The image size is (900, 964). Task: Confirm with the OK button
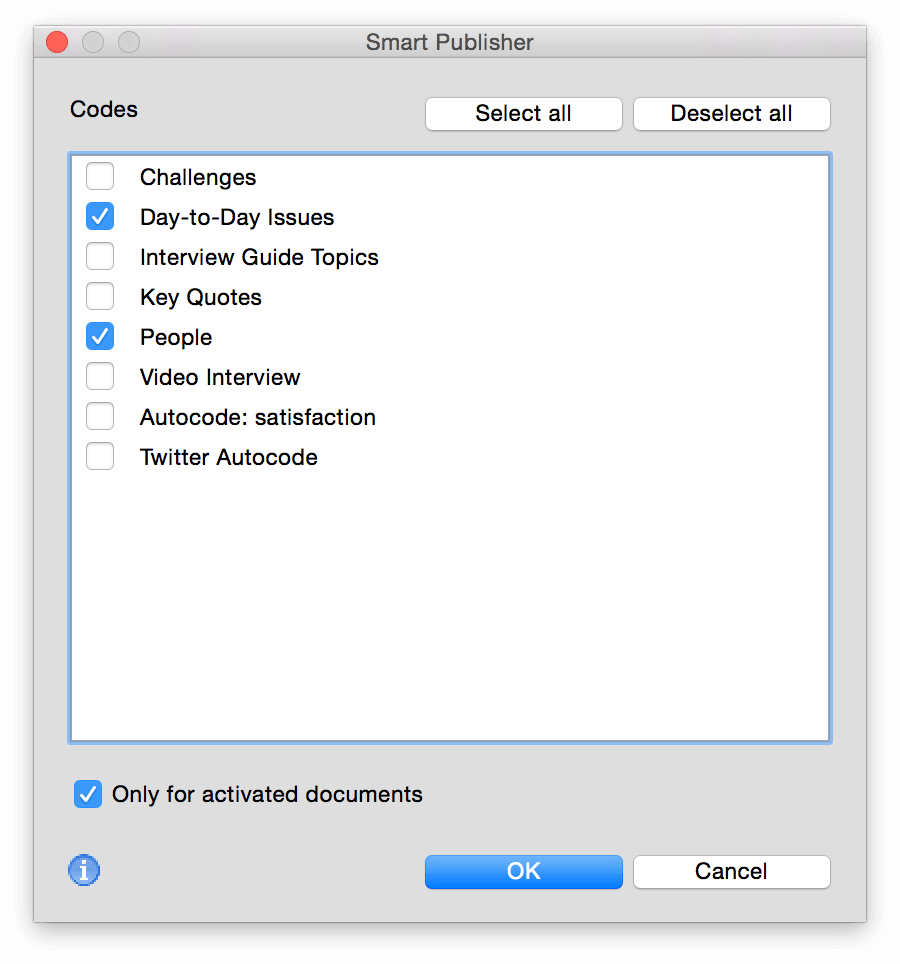pyautogui.click(x=523, y=872)
